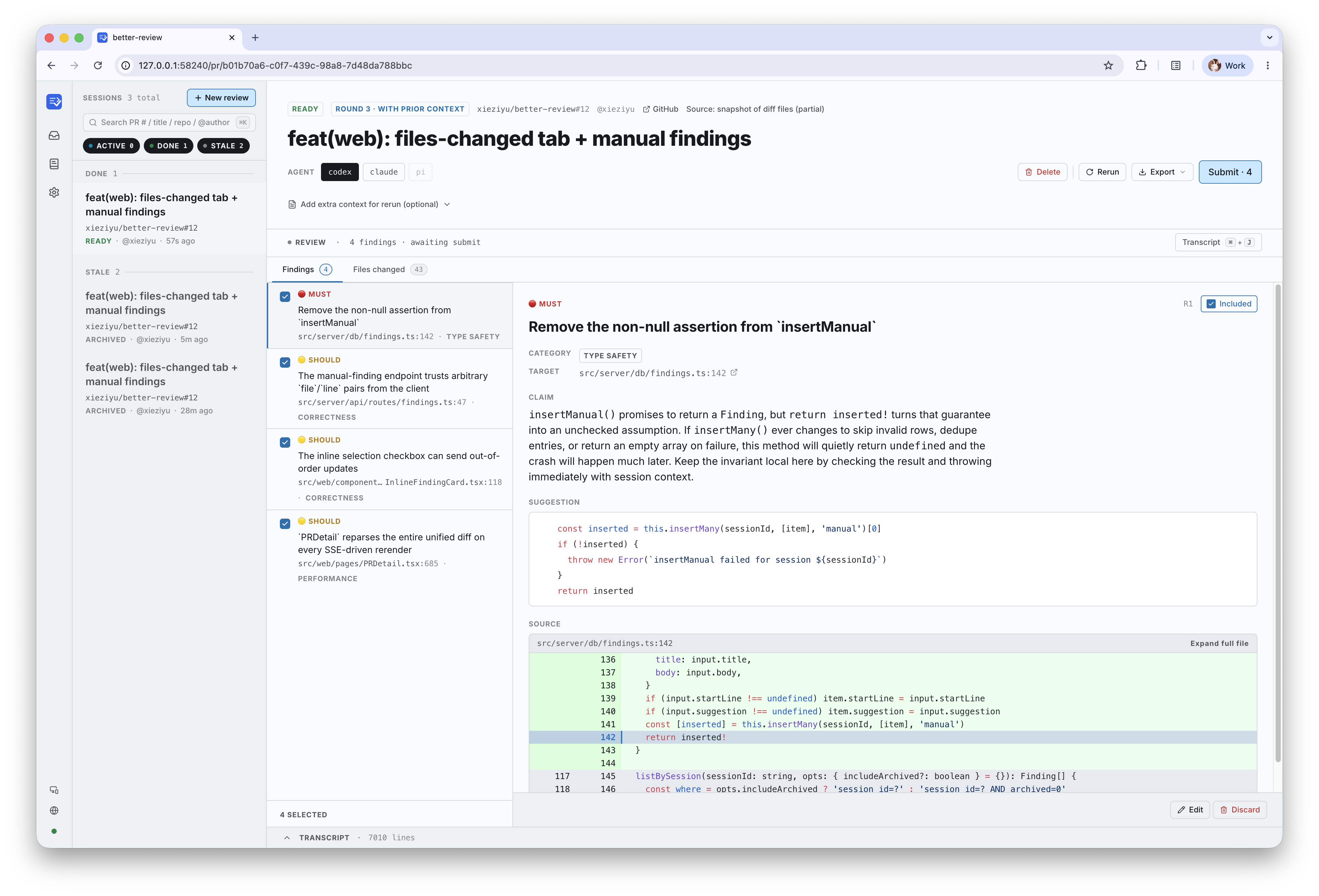Image resolution: width=1319 pixels, height=896 pixels.
Task: Uncheck the PRDetail reparses finding checkbox
Action: 285,523
